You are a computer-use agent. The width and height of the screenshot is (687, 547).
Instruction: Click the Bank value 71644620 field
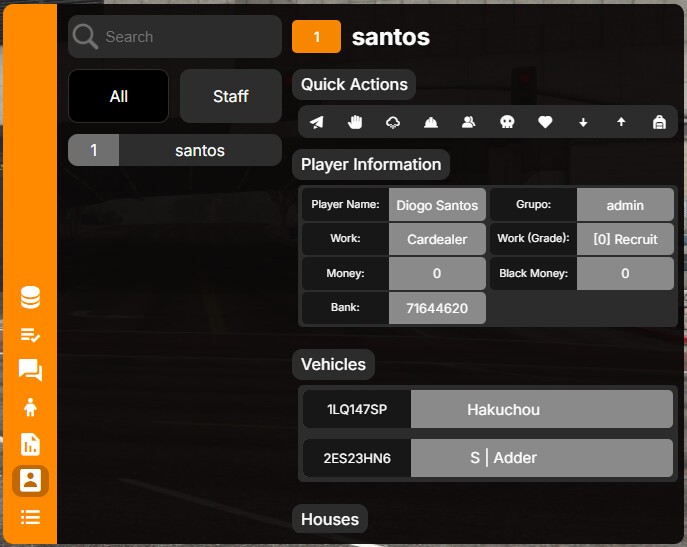437,308
